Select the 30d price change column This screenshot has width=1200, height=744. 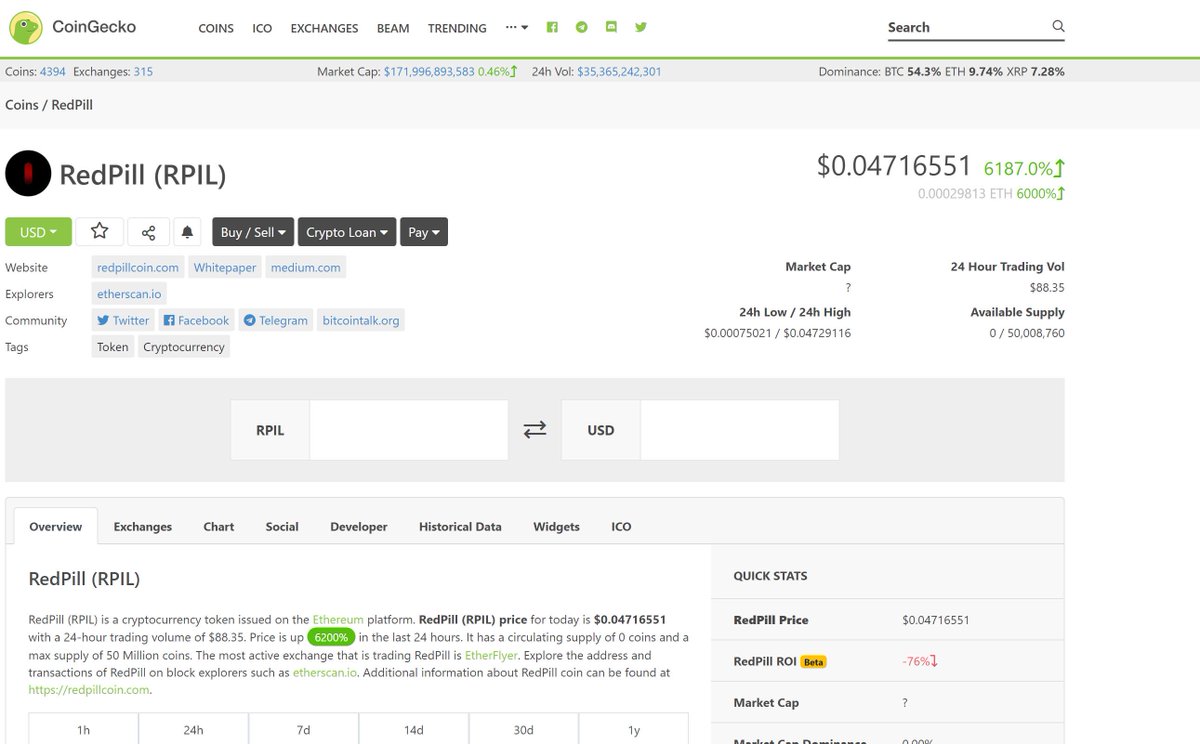523,730
